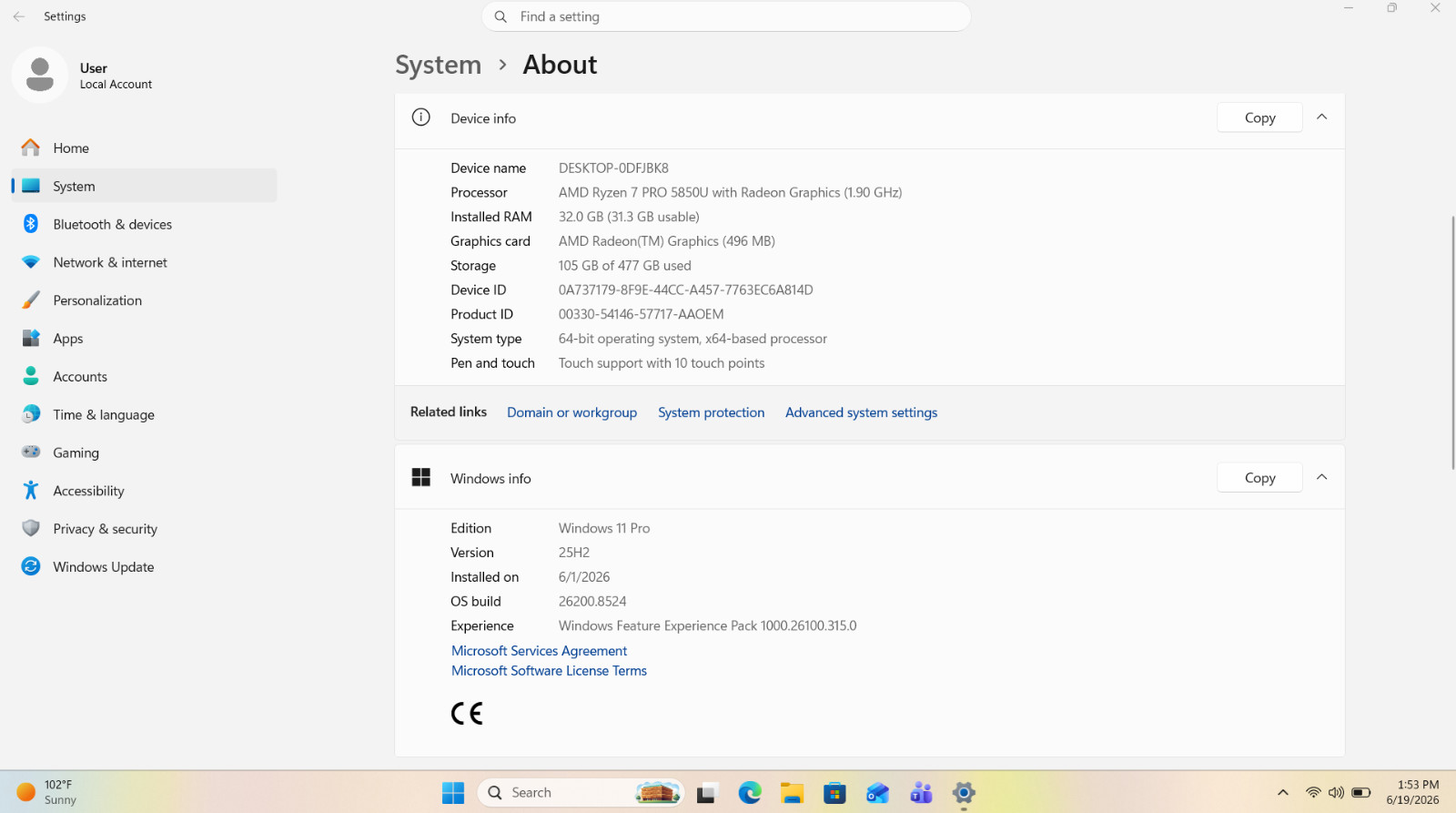Click the Privacy shield icon
The width and height of the screenshot is (1456, 813).
tap(31, 528)
